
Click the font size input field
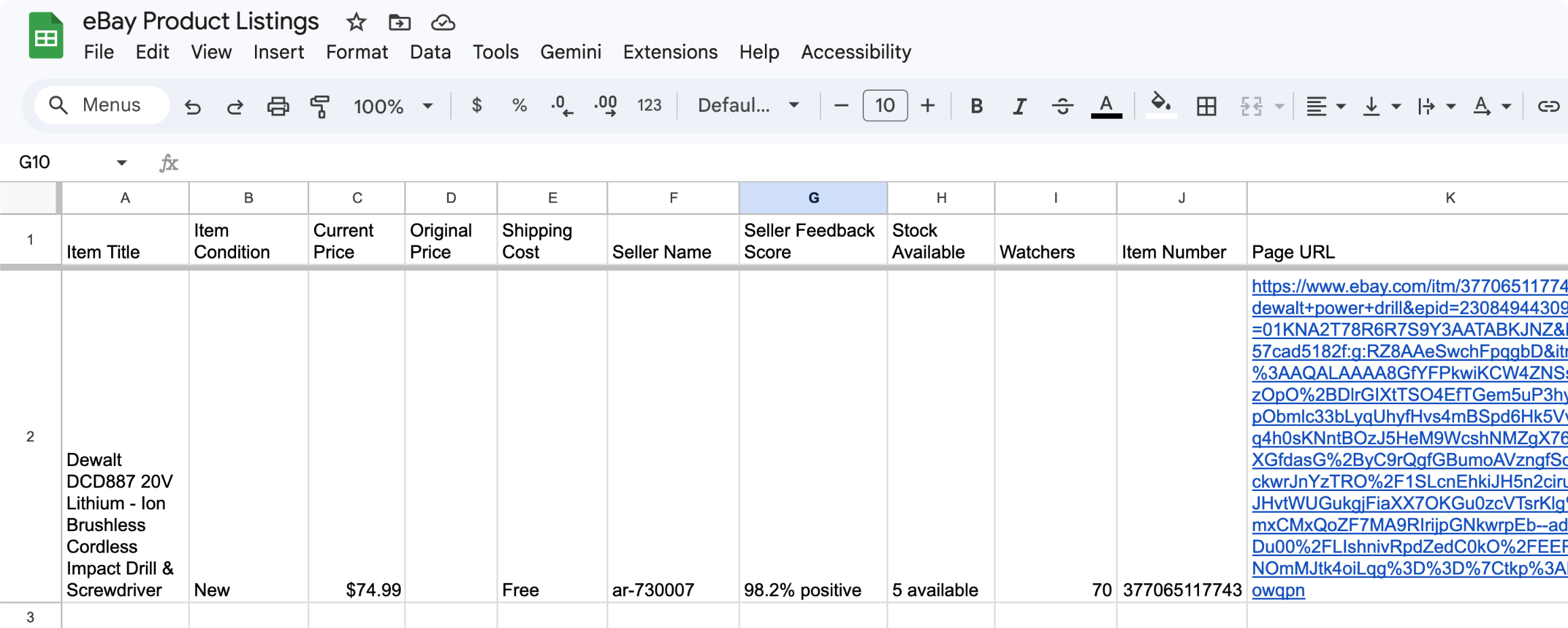pos(884,106)
